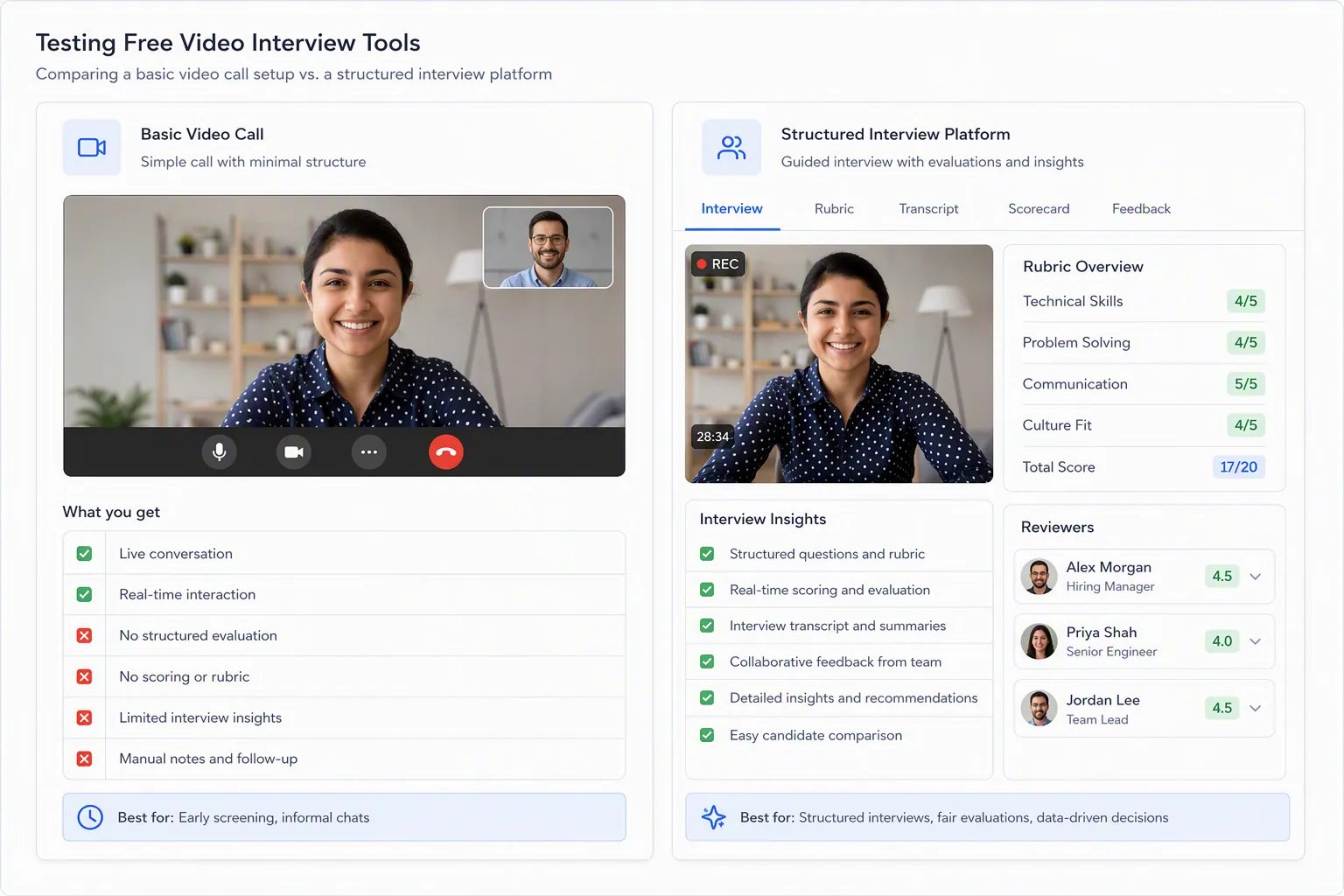Open the Feedback tab
Image resolution: width=1344 pixels, height=896 pixels.
pos(1141,209)
